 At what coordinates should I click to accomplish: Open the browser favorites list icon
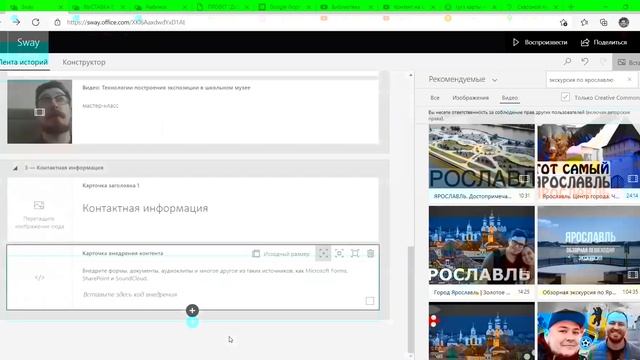click(584, 22)
